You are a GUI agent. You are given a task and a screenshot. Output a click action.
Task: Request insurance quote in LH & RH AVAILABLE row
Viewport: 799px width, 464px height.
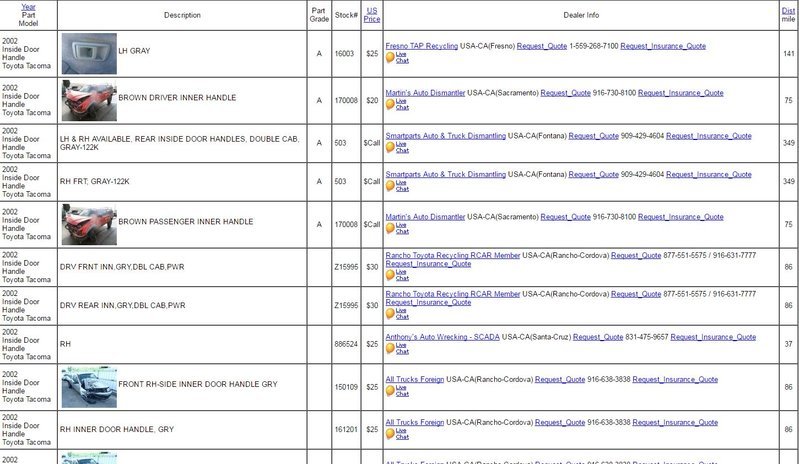click(x=708, y=136)
